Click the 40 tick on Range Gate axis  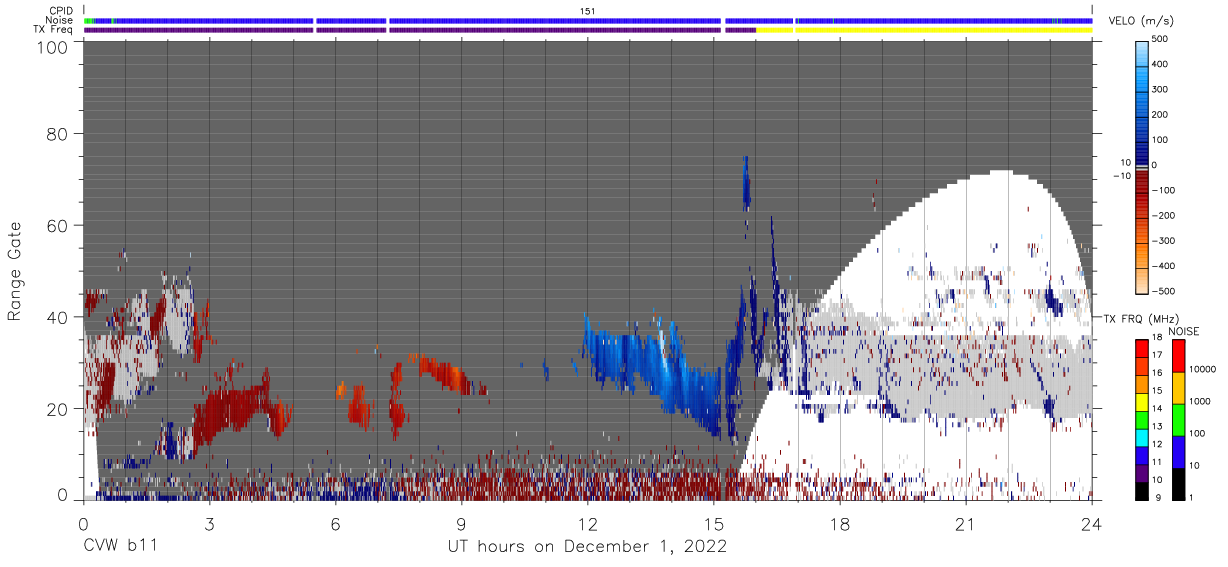click(x=58, y=317)
